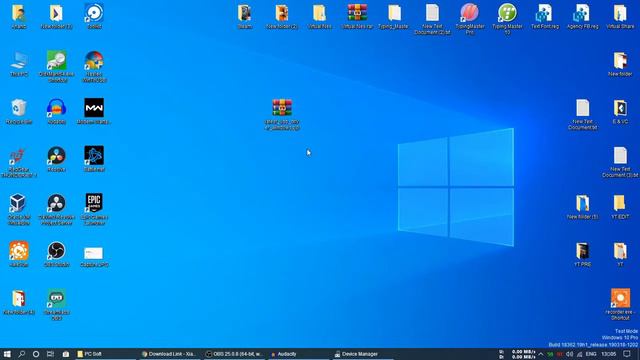The image size is (640, 360).
Task: Open ENG language indicator
Action: (x=591, y=354)
